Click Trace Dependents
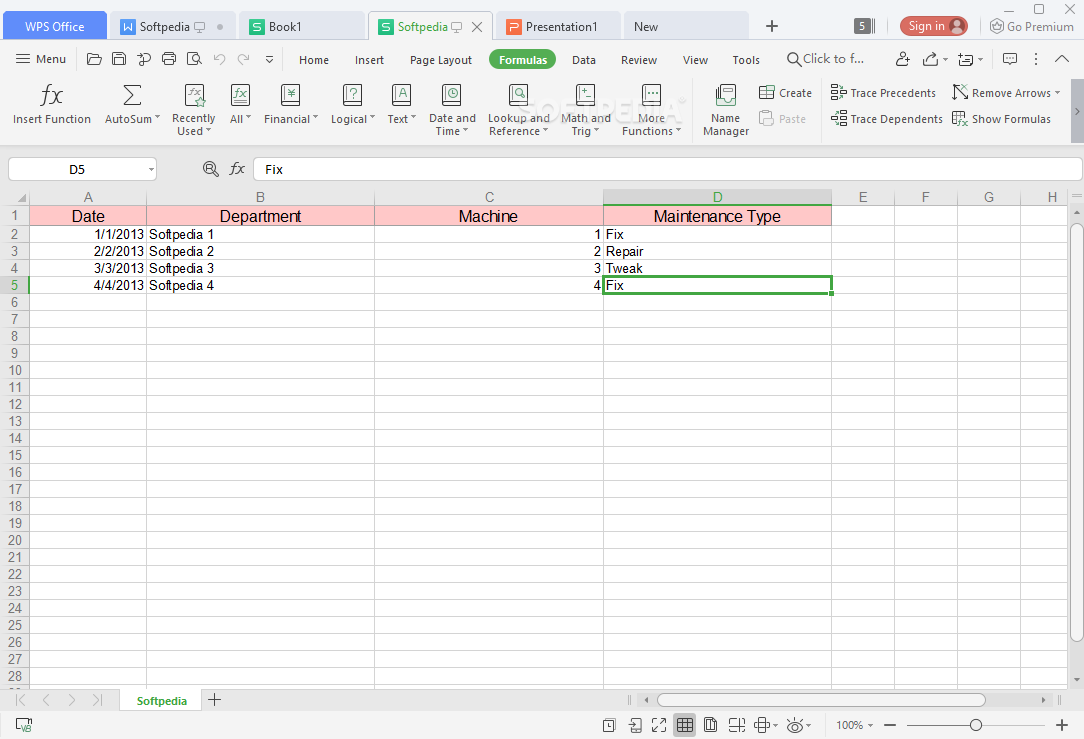Image resolution: width=1084 pixels, height=739 pixels. point(886,119)
